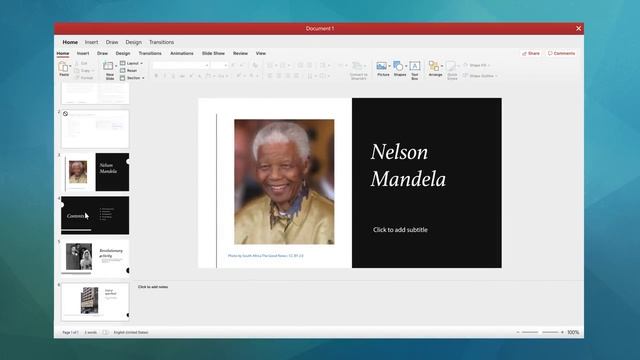
Task: Select the black Contents slide thumbnail
Action: pos(95,216)
